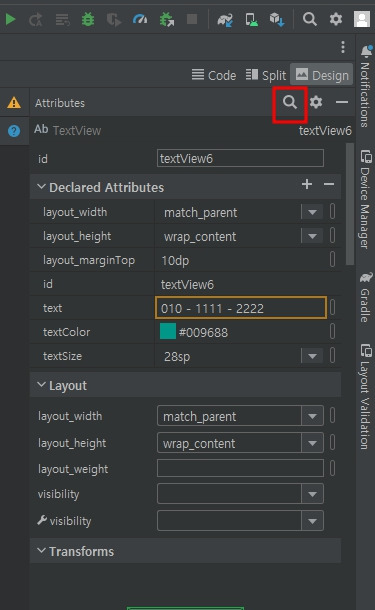Add a declared attribute with plus icon
375x610 pixels.
coord(307,184)
